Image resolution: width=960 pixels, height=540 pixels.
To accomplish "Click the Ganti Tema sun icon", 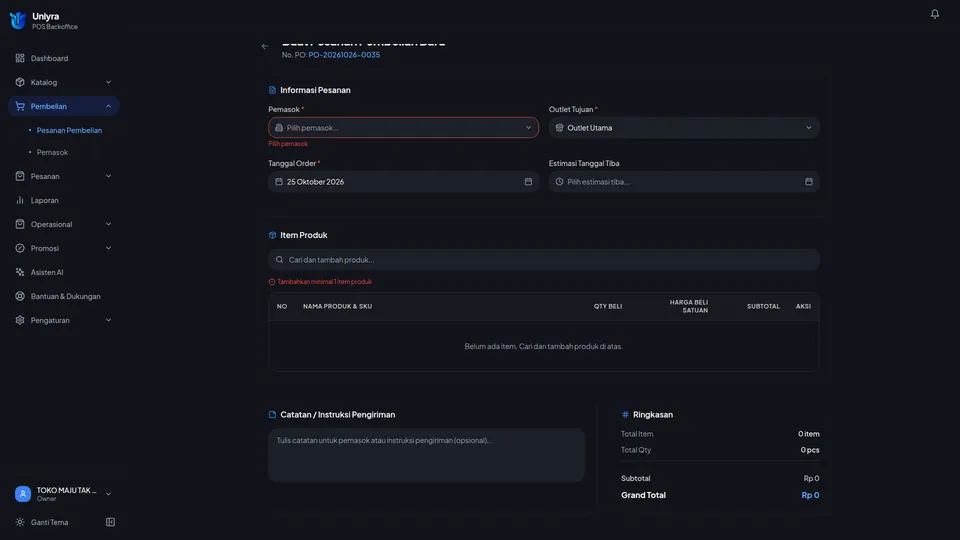I will pos(20,522).
